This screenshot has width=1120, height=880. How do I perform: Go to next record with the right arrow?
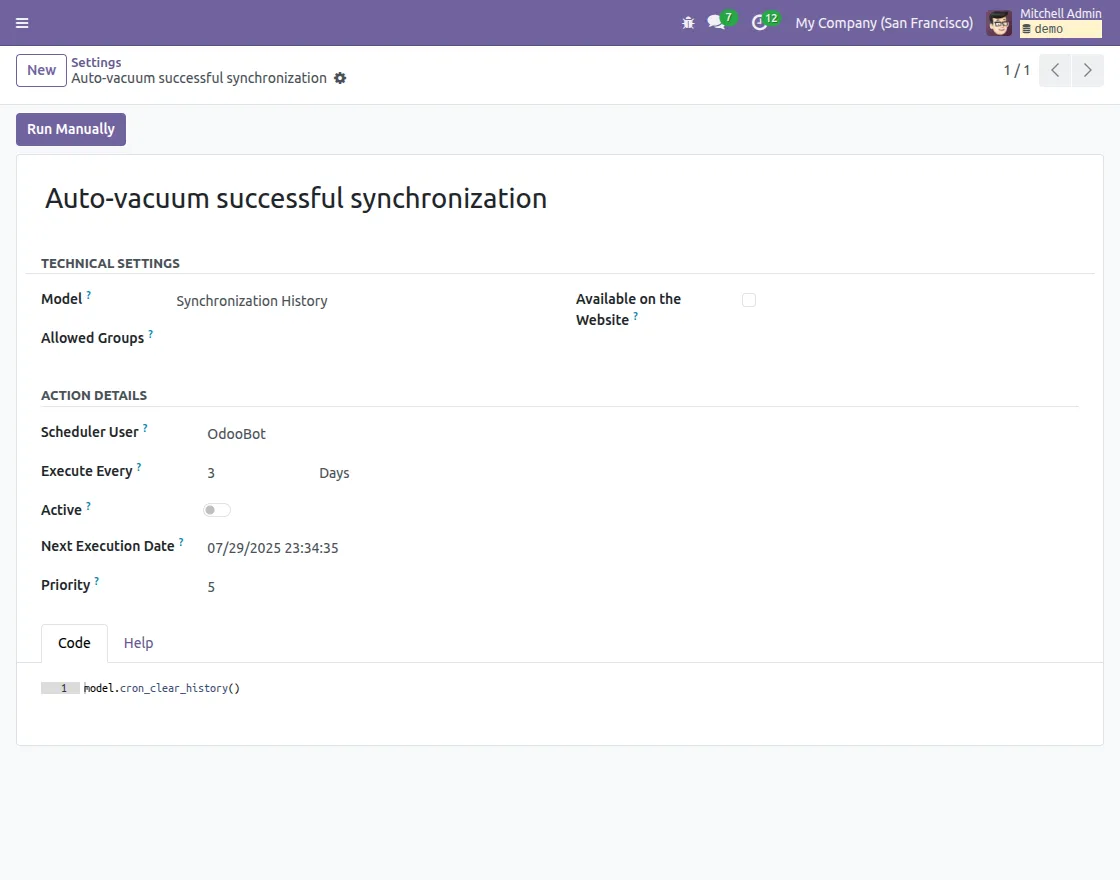coord(1088,70)
